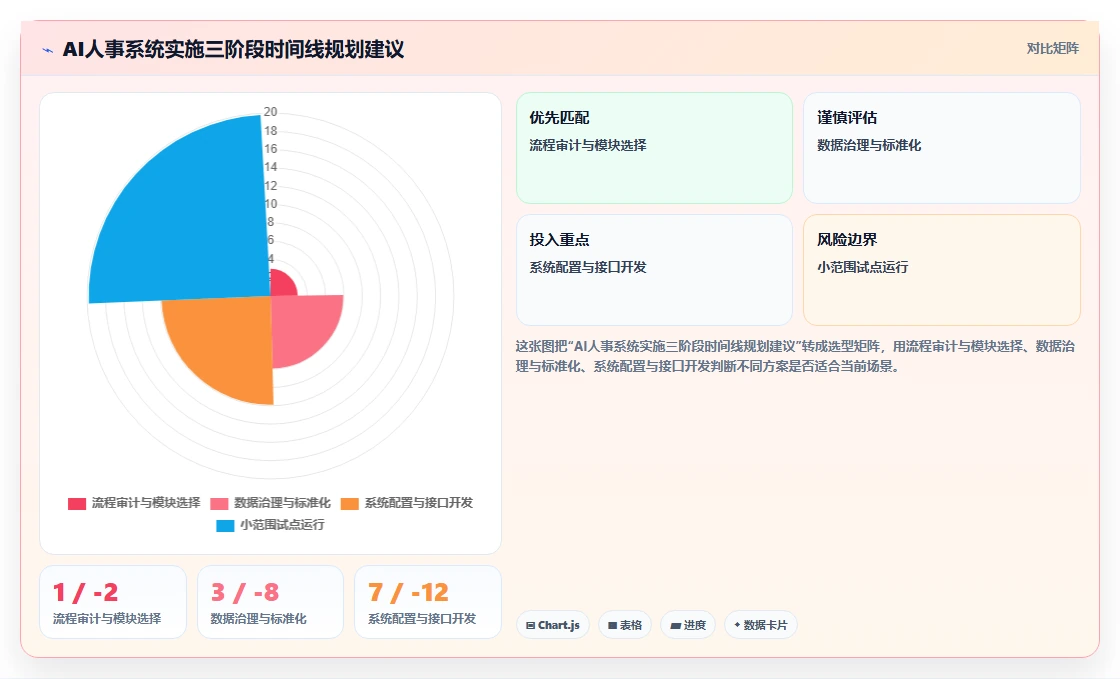Toggle 数据治理与标准化 legend swatch

[x=219, y=503]
